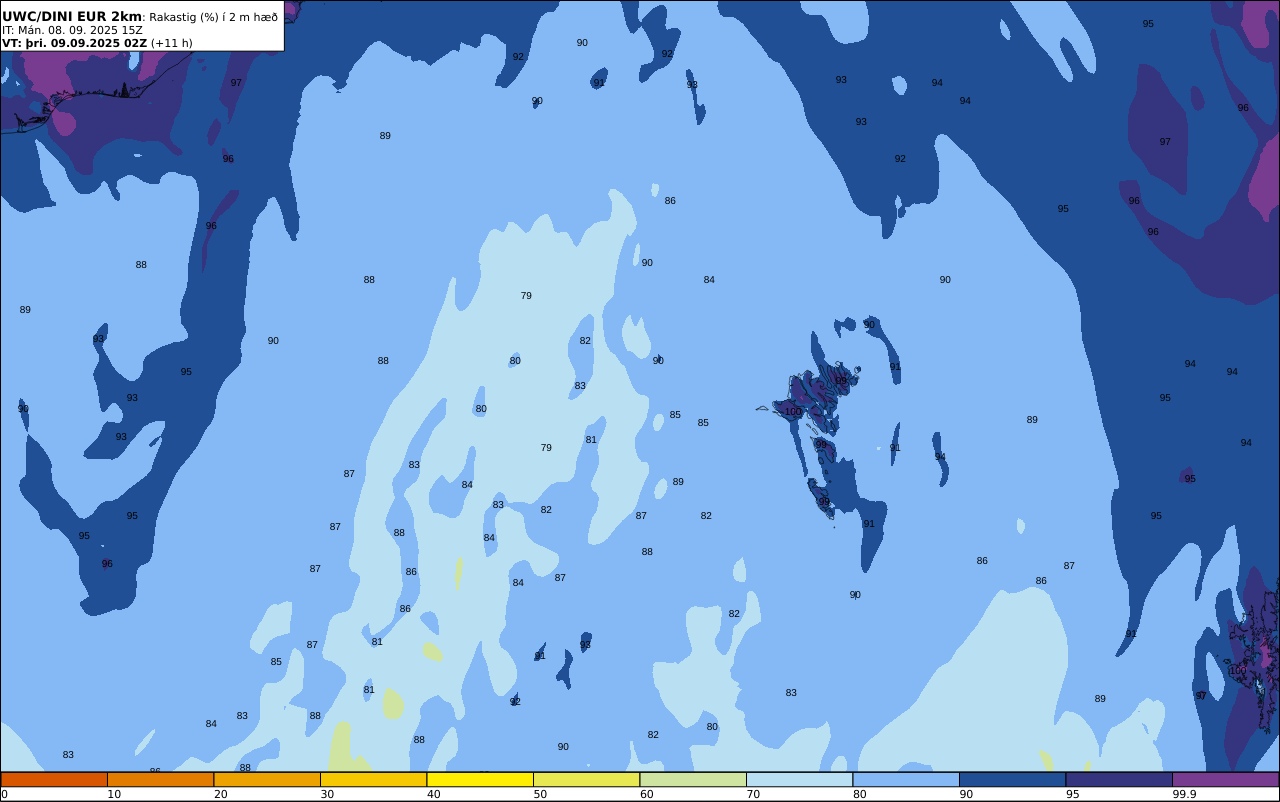1280x802 pixels.
Task: Click the 0–10 dark orange legend swatch
Action: point(54,779)
